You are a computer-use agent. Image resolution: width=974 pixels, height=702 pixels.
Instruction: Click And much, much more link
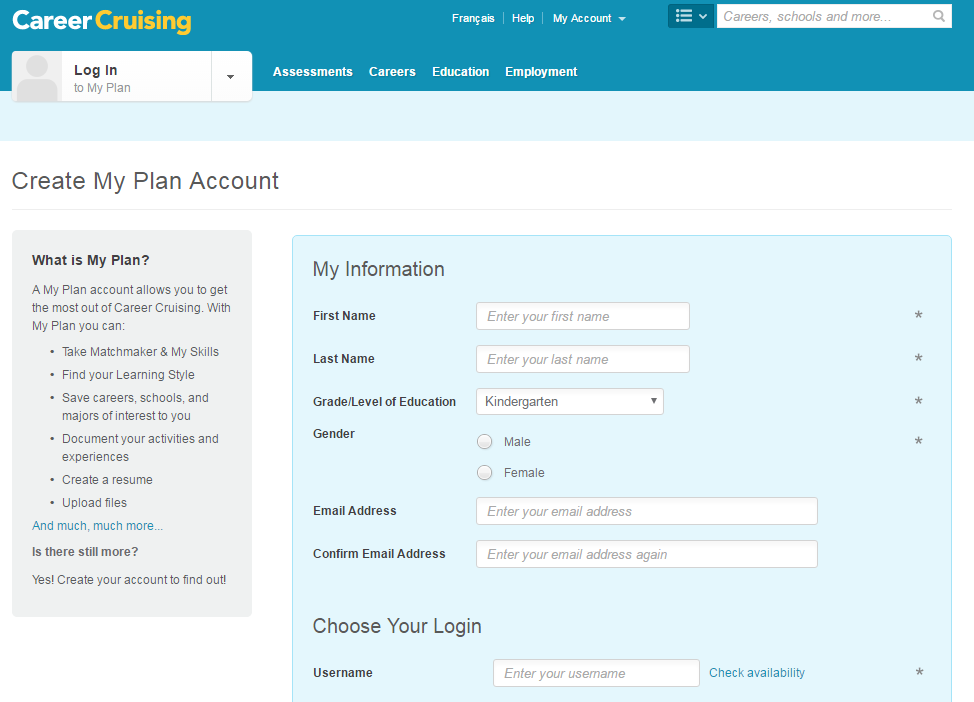[98, 526]
